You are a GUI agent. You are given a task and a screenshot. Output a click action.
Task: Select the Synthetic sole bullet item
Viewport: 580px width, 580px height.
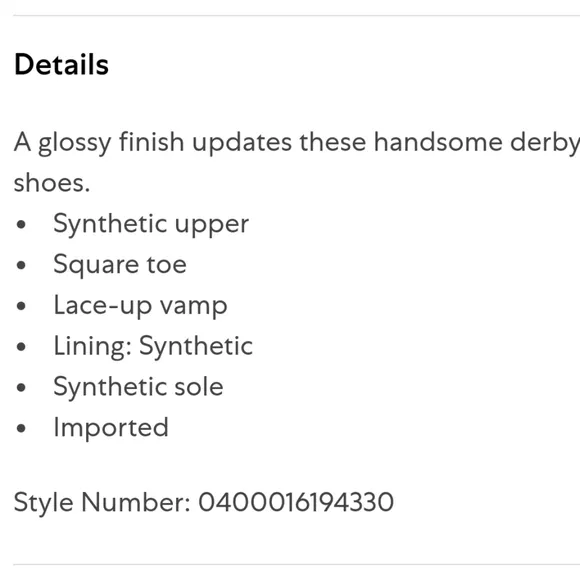coord(138,387)
